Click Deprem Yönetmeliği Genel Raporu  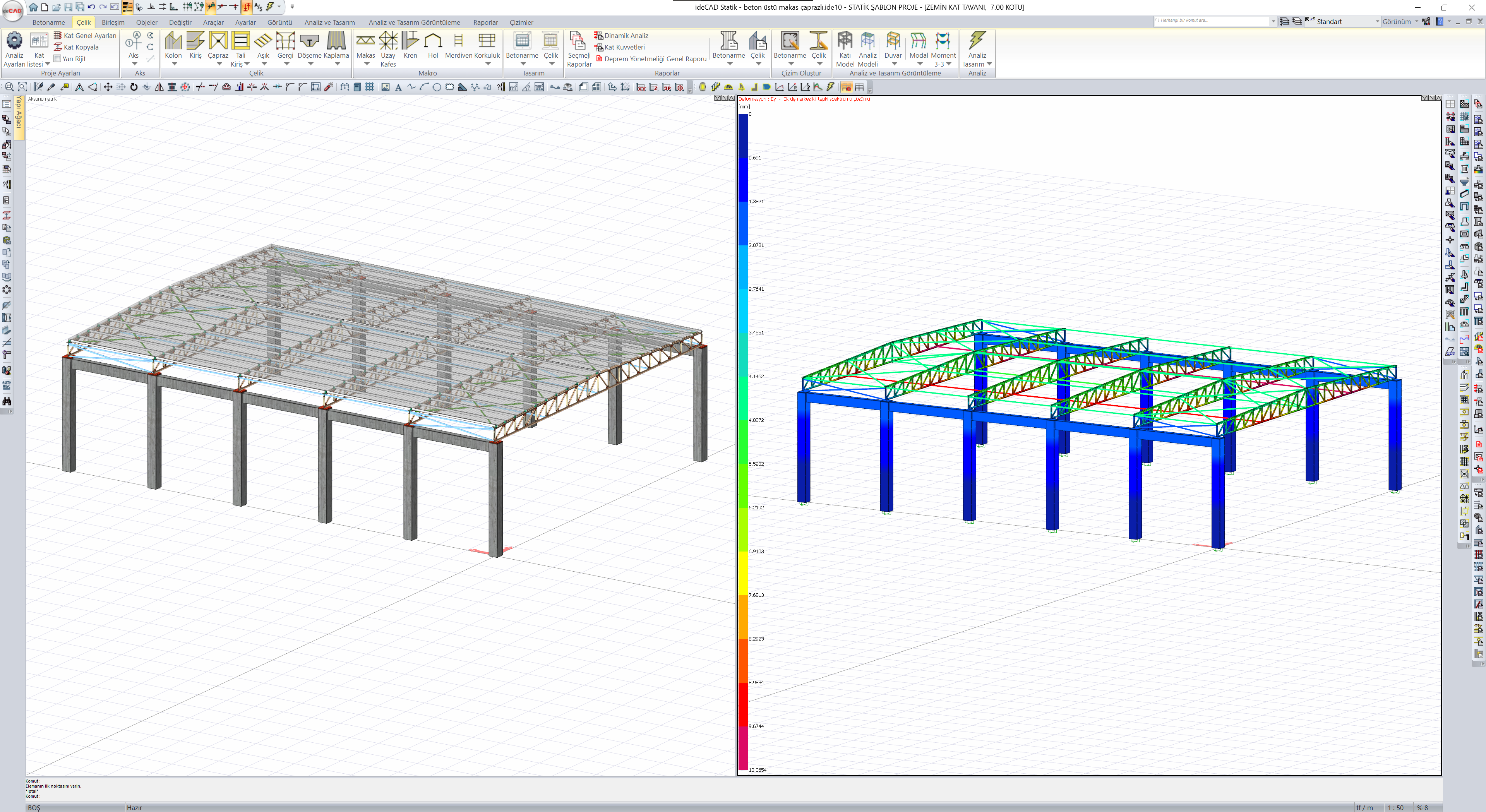(x=655, y=59)
